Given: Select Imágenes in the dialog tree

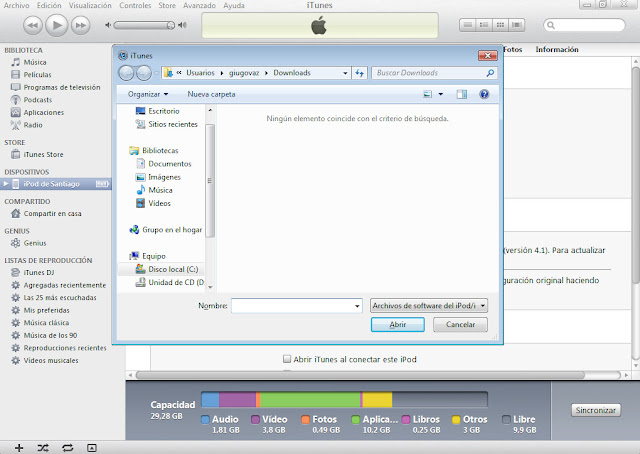Looking at the screenshot, I should coord(158,177).
